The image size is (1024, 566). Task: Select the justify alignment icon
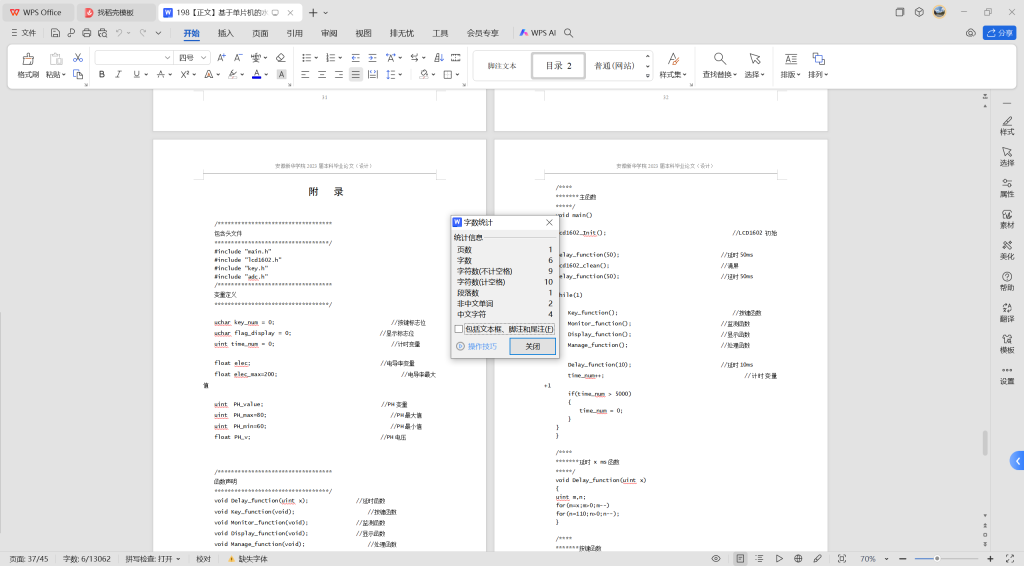355,74
